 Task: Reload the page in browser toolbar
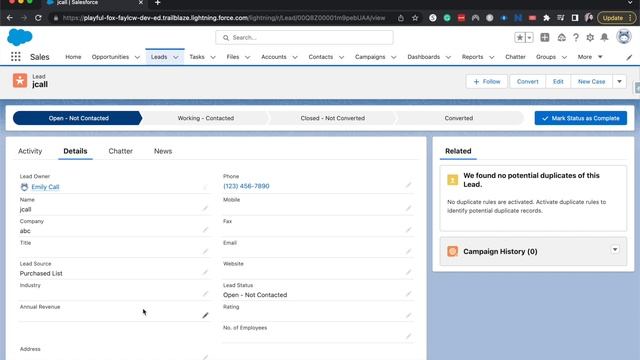(38, 18)
